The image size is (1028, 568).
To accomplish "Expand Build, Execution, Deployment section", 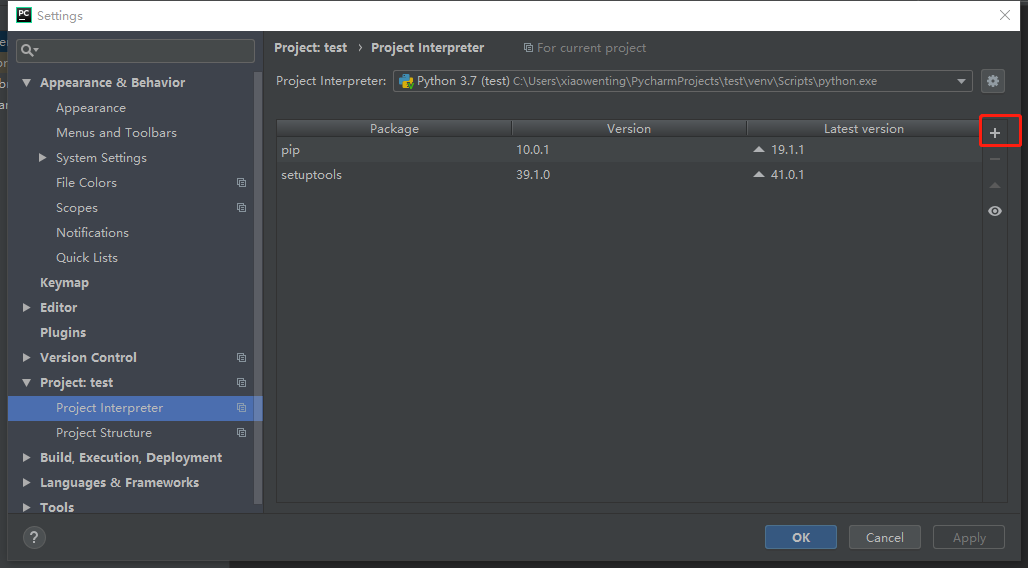I will pyautogui.click(x=27, y=457).
